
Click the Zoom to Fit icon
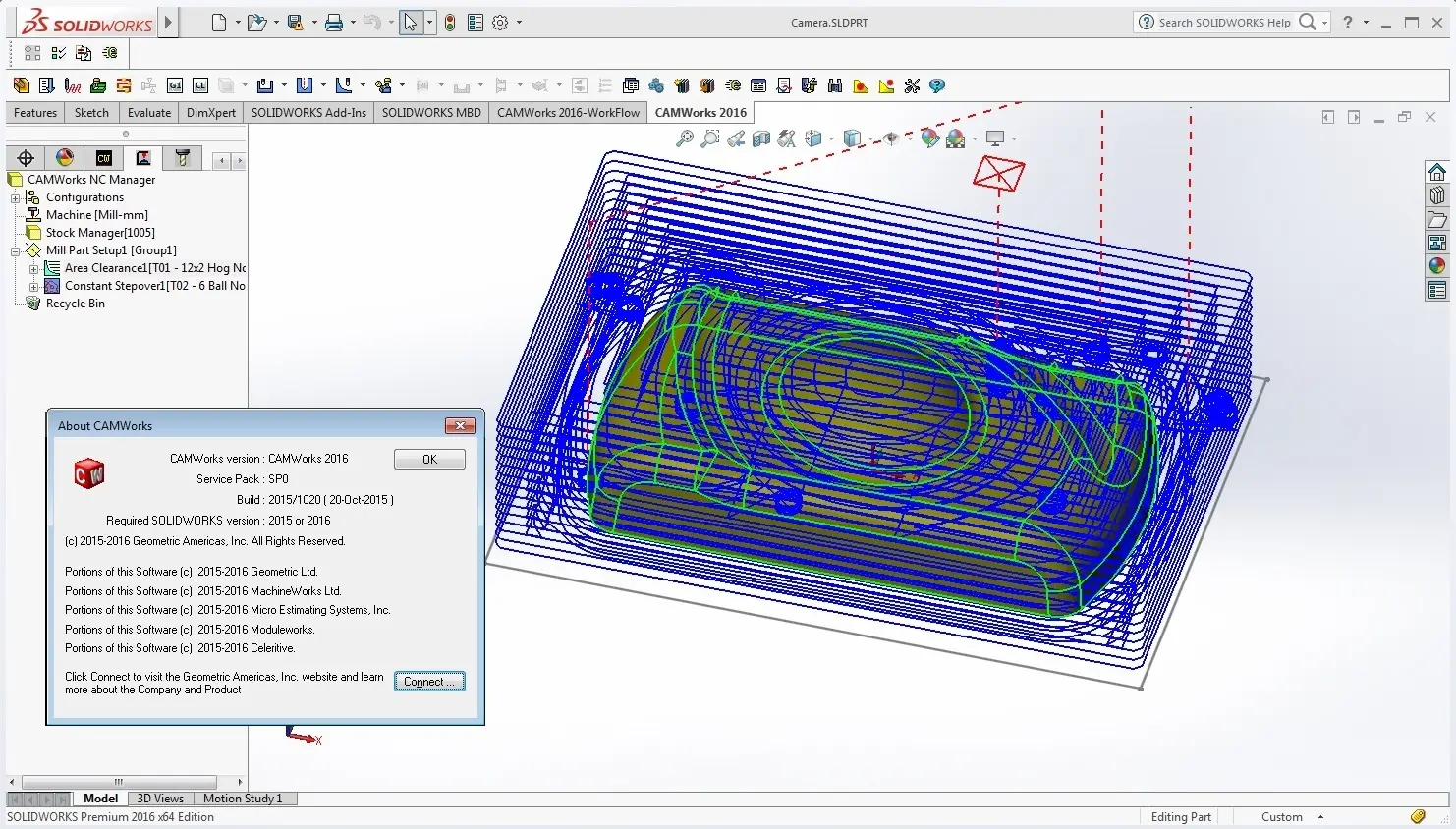pos(685,138)
